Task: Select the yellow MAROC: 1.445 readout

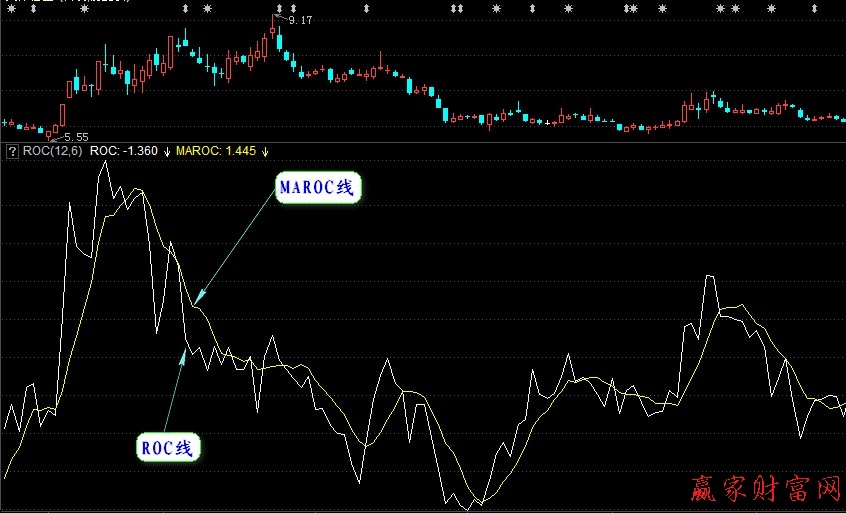Action: [x=215, y=151]
